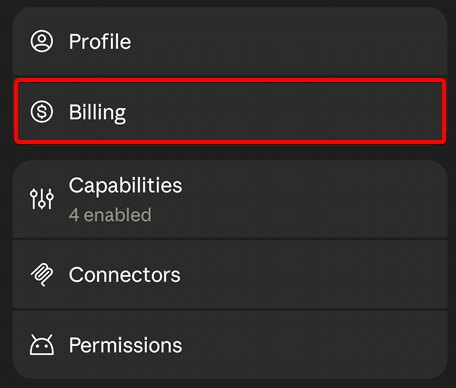Image resolution: width=456 pixels, height=388 pixels.
Task: Open the Permissions text label
Action: coord(126,345)
